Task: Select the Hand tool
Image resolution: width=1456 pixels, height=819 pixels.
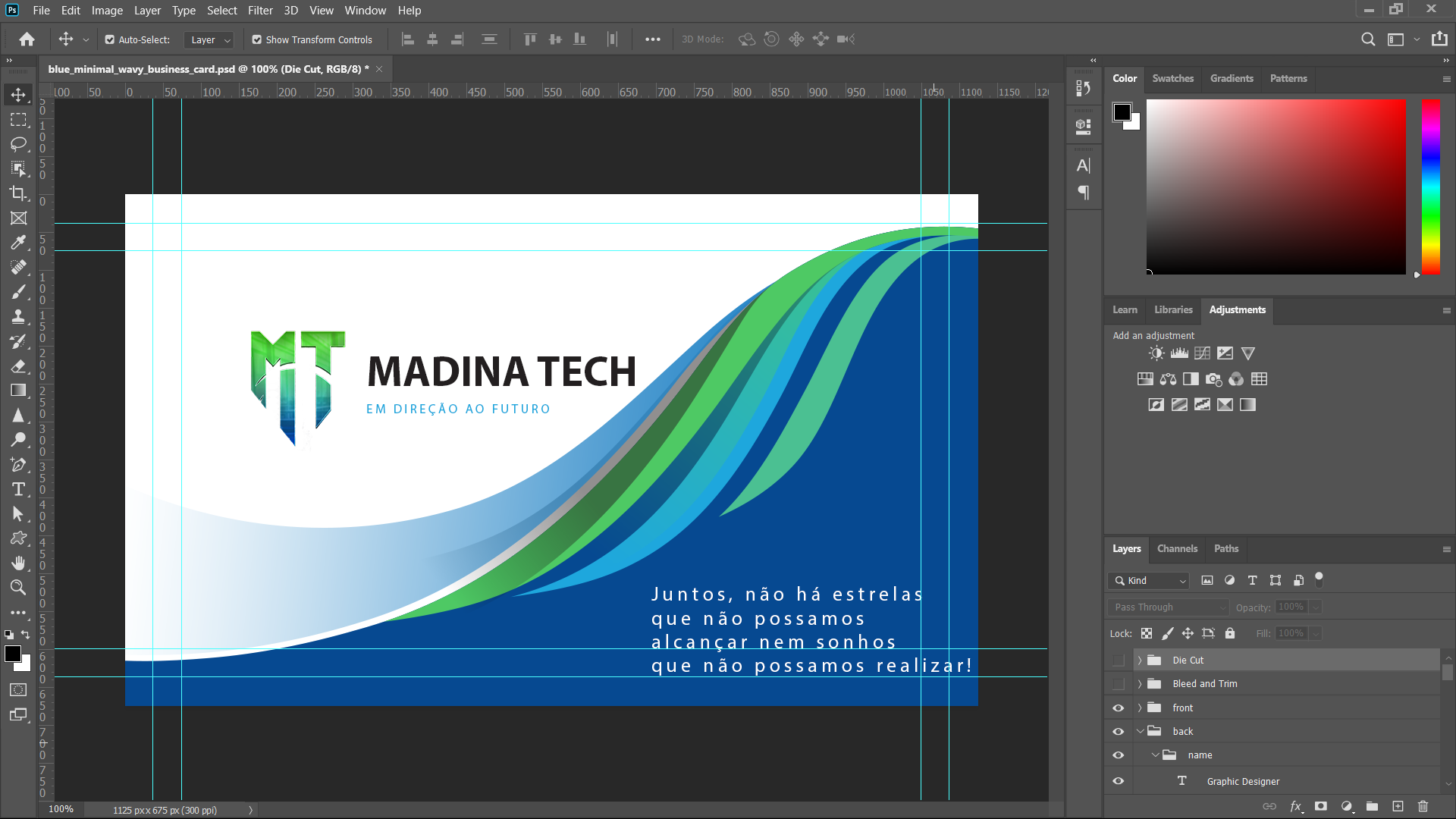Action: [x=18, y=563]
